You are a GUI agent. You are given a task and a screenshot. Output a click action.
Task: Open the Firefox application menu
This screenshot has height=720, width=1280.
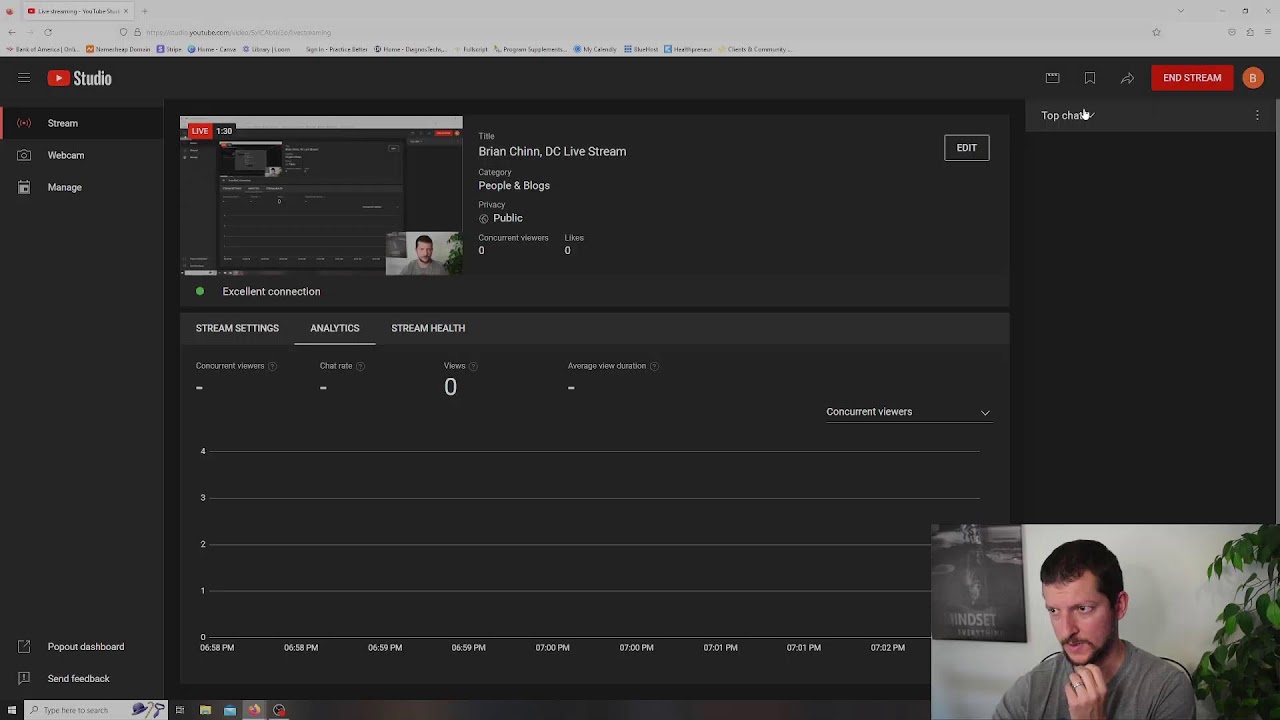pos(1268,32)
